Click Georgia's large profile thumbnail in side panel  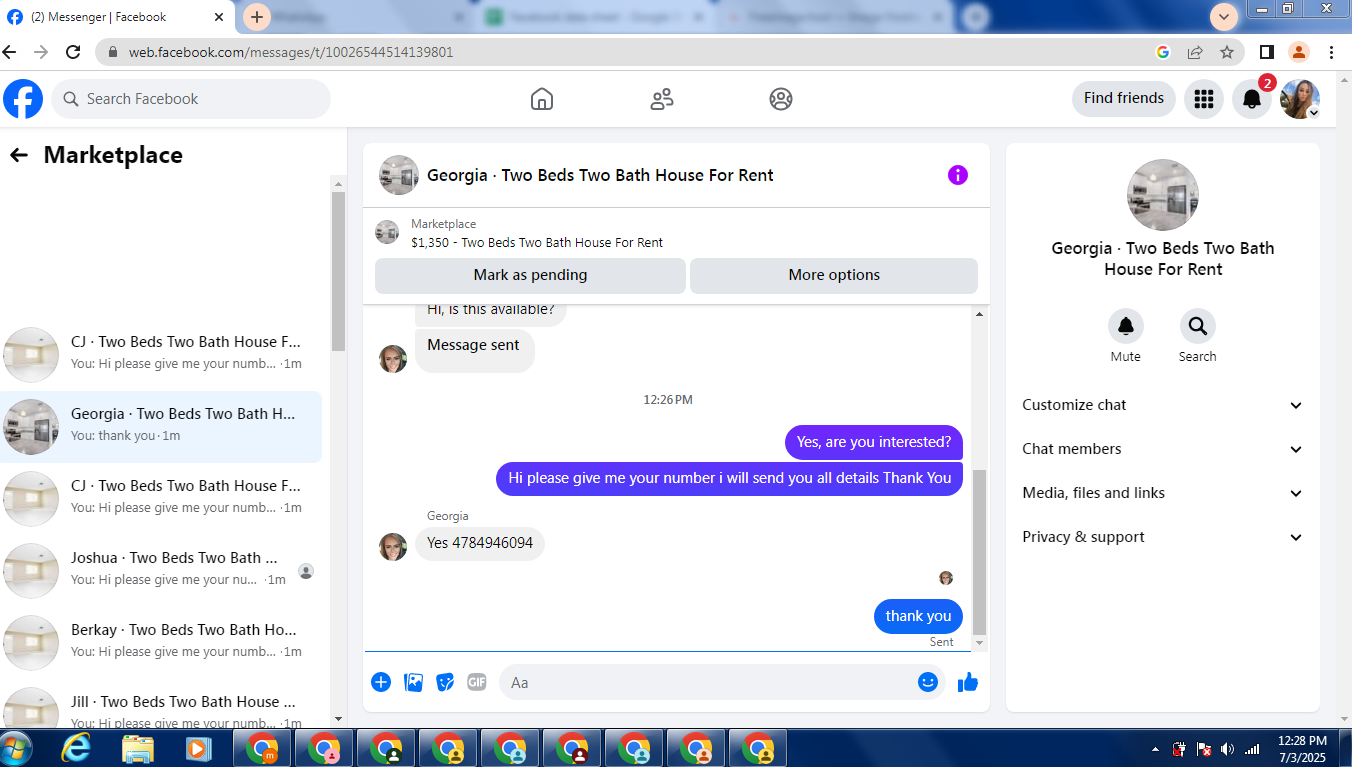[x=1163, y=195]
